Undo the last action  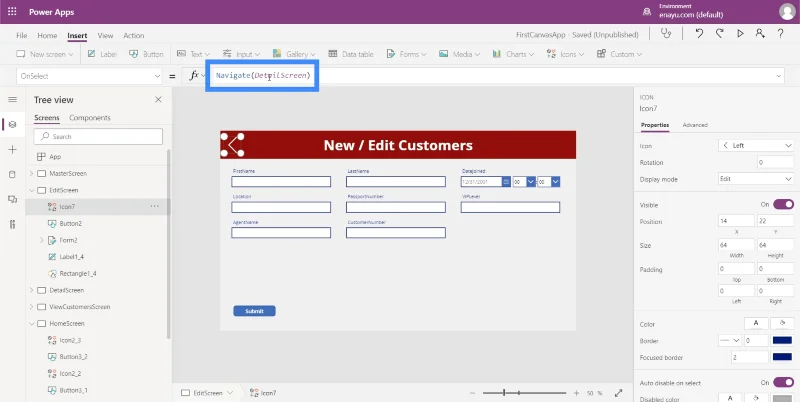click(699, 34)
